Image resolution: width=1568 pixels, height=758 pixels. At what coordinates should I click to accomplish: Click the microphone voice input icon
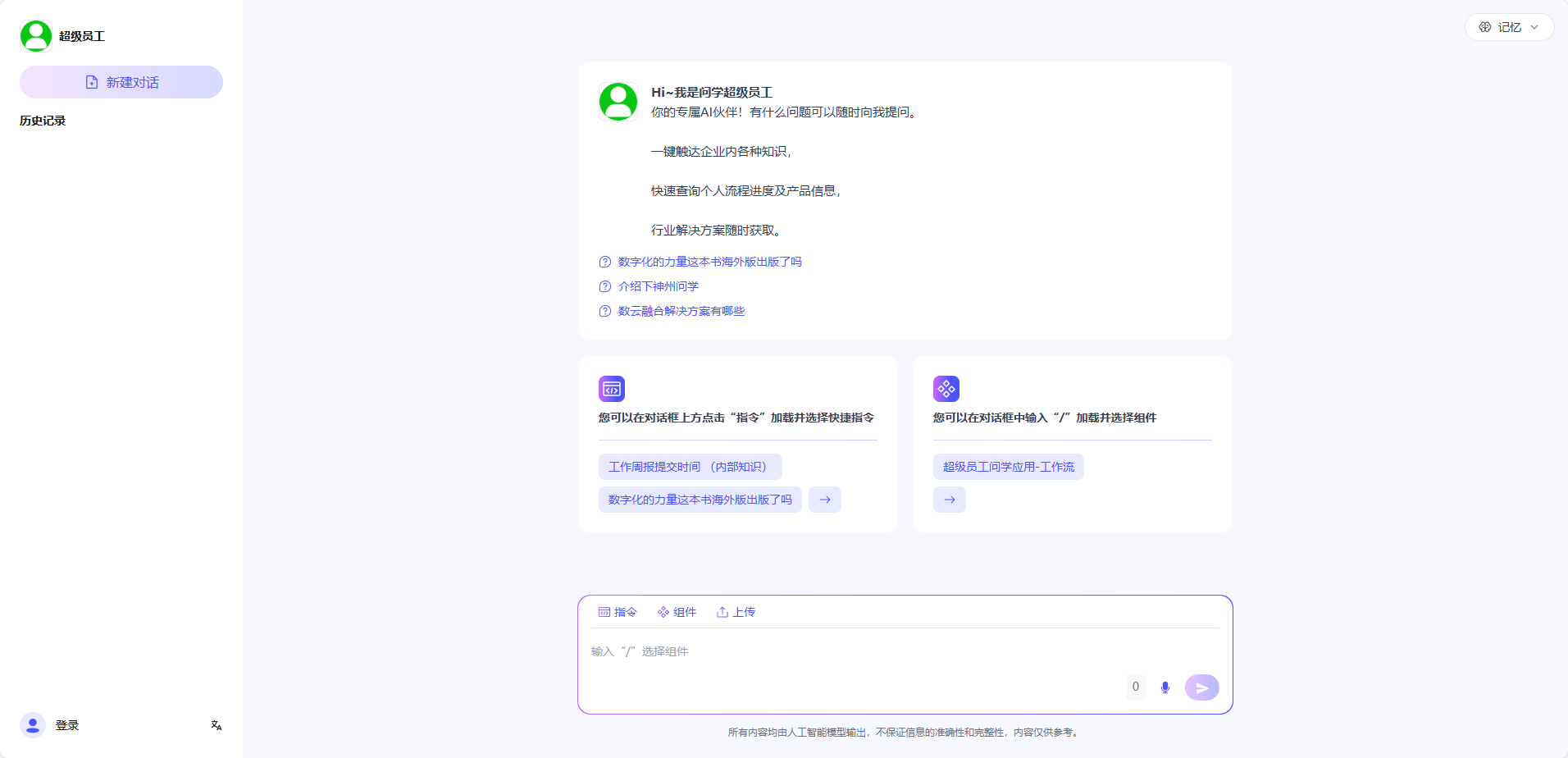(1165, 687)
